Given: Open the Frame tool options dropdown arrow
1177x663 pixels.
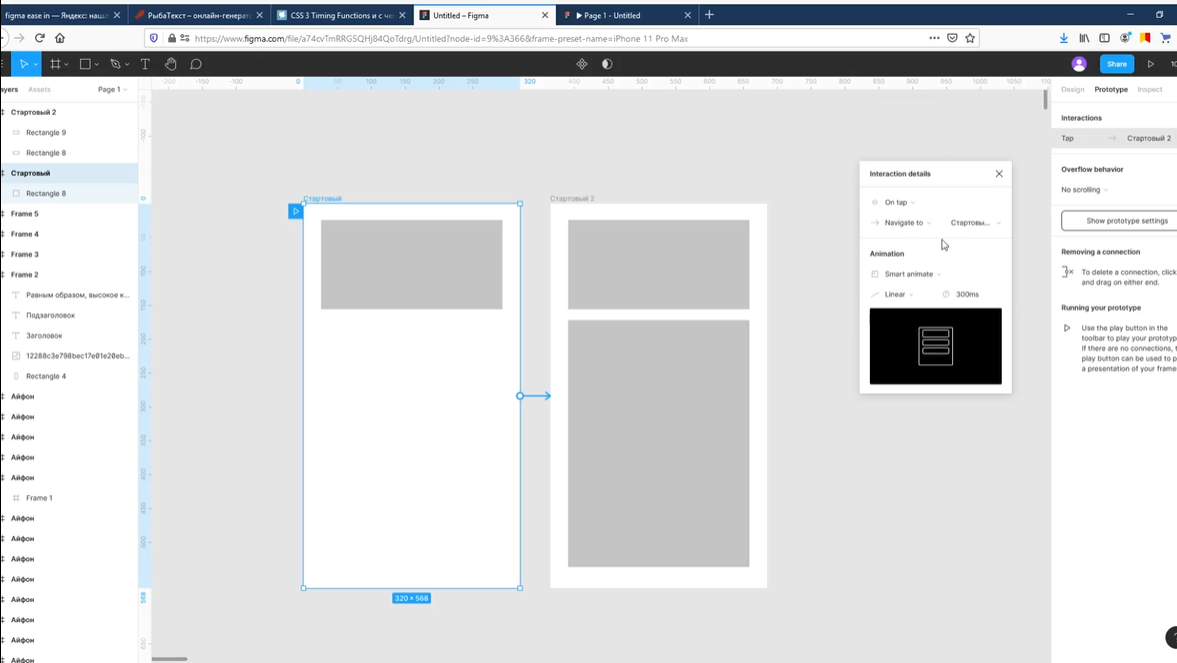Looking at the screenshot, I should (66, 65).
